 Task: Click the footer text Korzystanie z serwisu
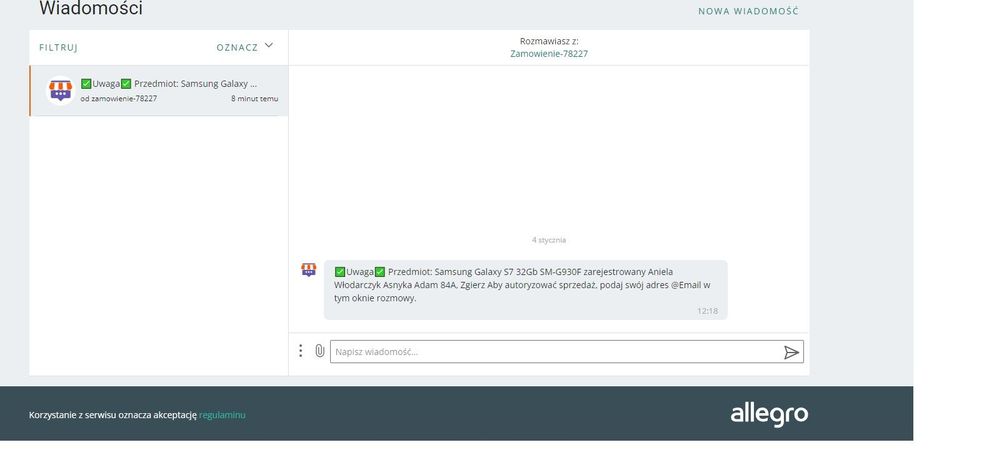point(113,415)
